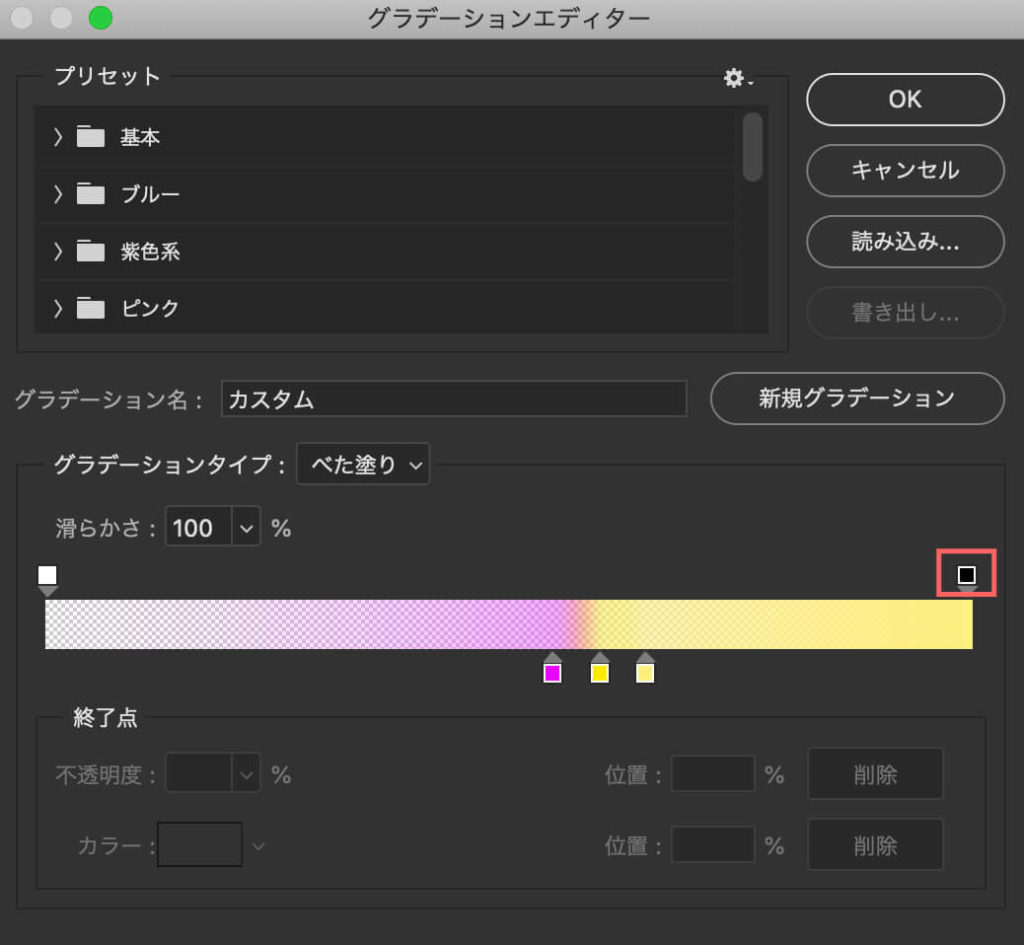Image resolution: width=1024 pixels, height=945 pixels.
Task: Click the 新規グラデーション button
Action: (857, 398)
